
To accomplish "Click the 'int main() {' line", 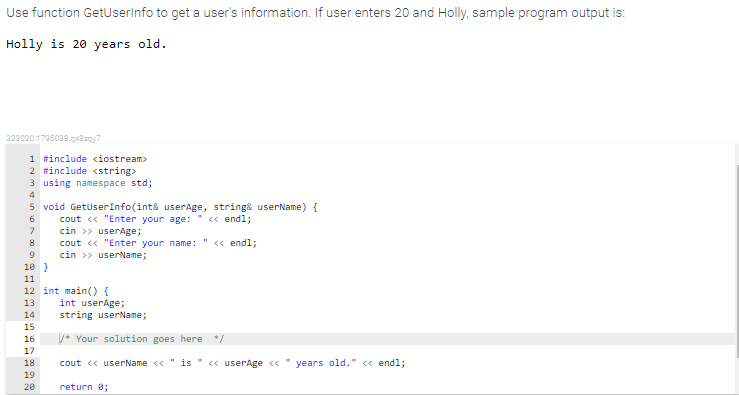I will pyautogui.click(x=76, y=291).
